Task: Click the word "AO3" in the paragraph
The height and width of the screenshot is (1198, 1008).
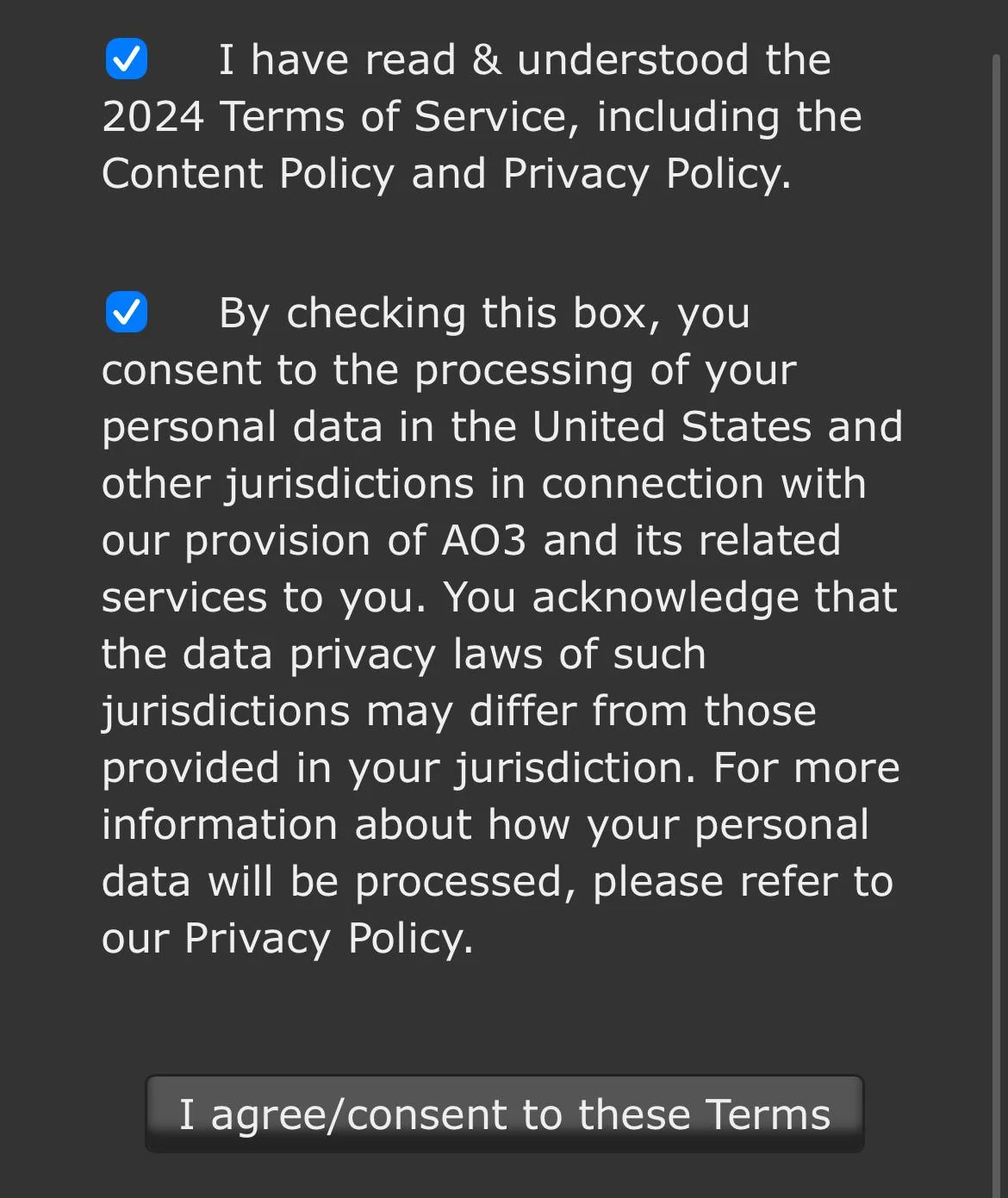Action: 483,541
